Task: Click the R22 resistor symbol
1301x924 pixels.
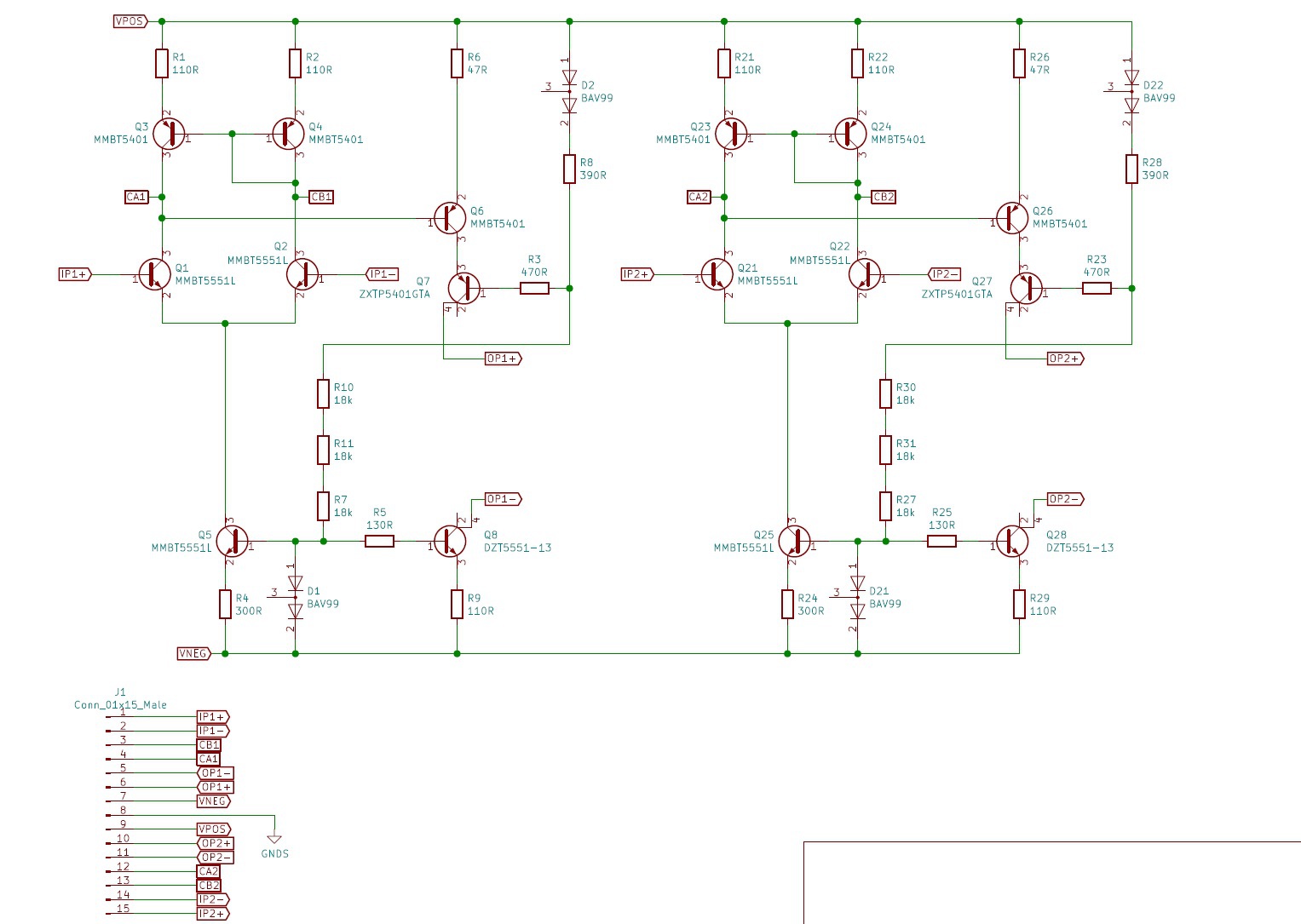Action: click(x=858, y=64)
